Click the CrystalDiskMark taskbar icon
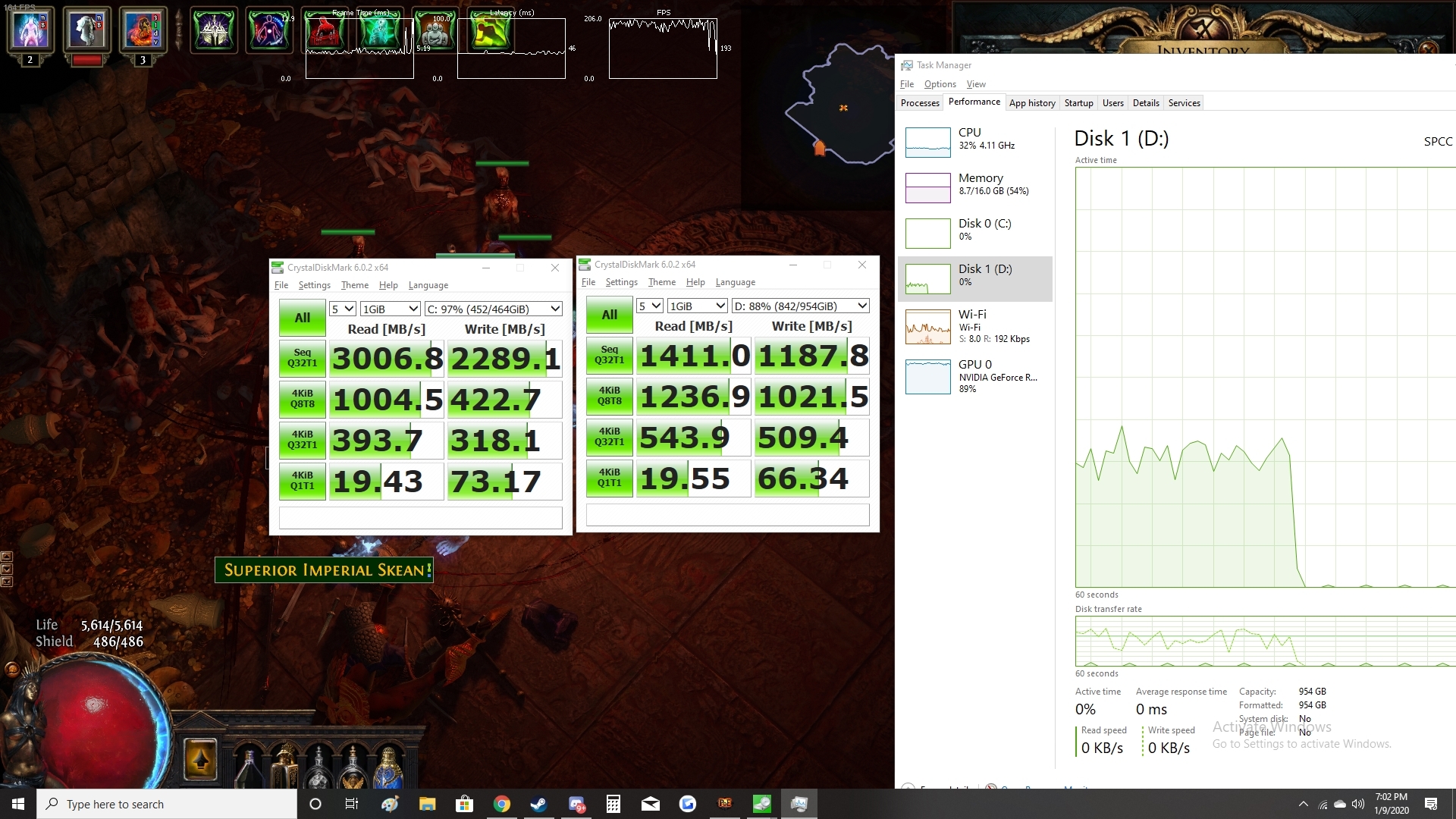 pos(761,804)
